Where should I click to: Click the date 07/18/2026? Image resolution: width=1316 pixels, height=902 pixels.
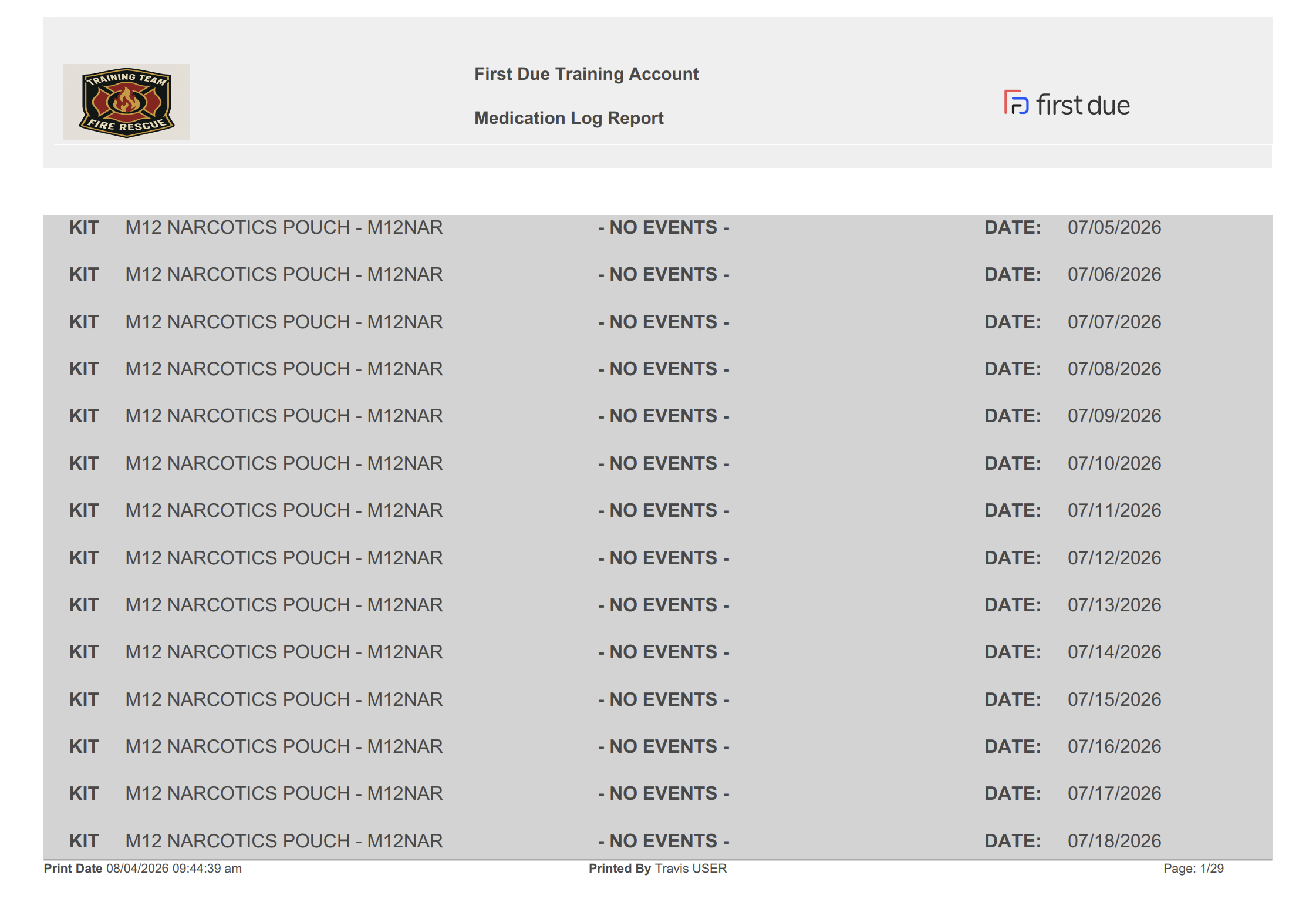[1114, 841]
